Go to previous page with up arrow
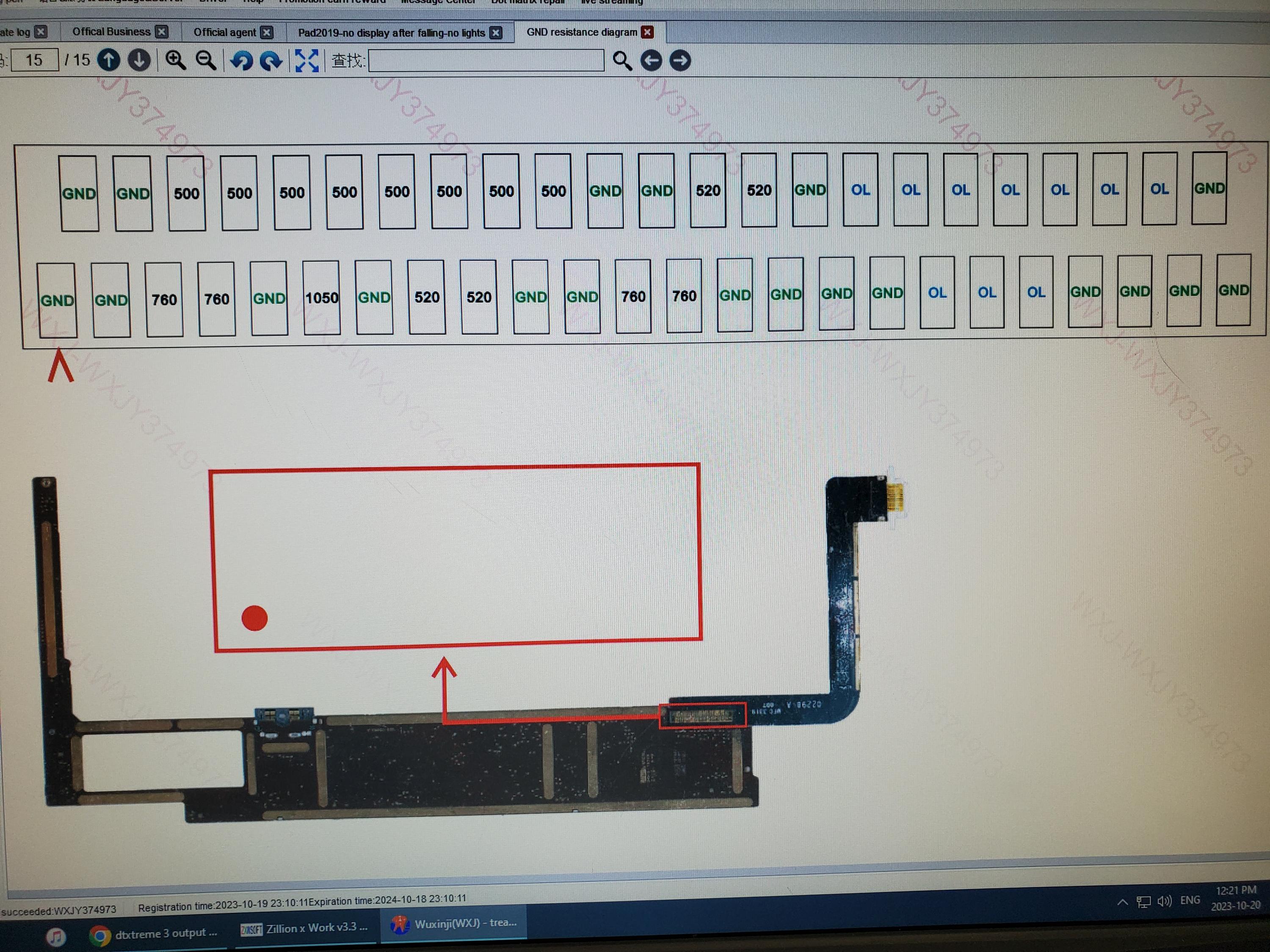 coord(108,60)
